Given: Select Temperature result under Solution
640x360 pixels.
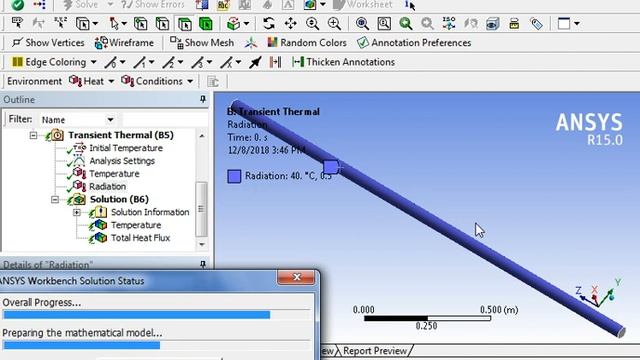Looking at the screenshot, I should 136,225.
